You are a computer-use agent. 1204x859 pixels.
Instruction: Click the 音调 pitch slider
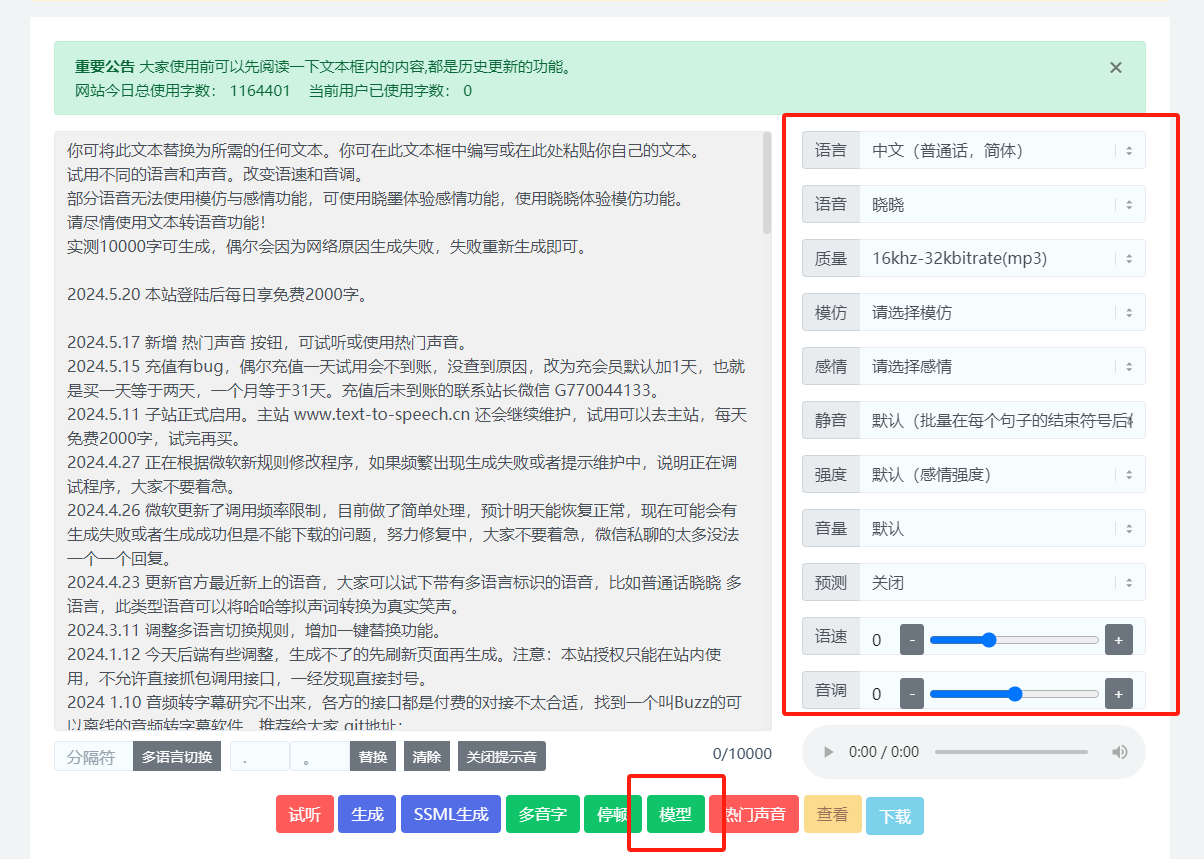click(x=1014, y=694)
